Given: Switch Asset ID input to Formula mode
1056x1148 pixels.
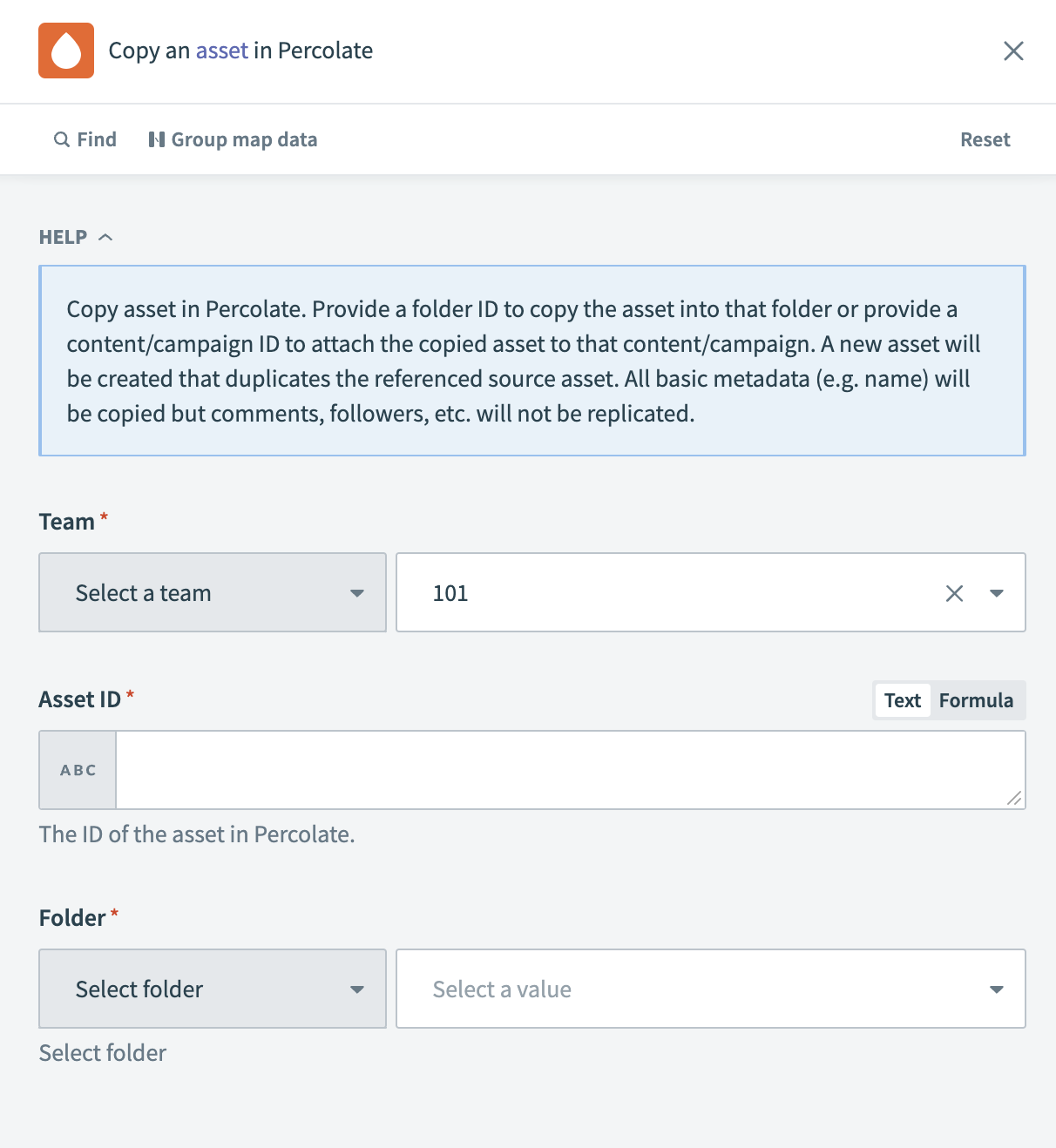Looking at the screenshot, I should (x=976, y=699).
